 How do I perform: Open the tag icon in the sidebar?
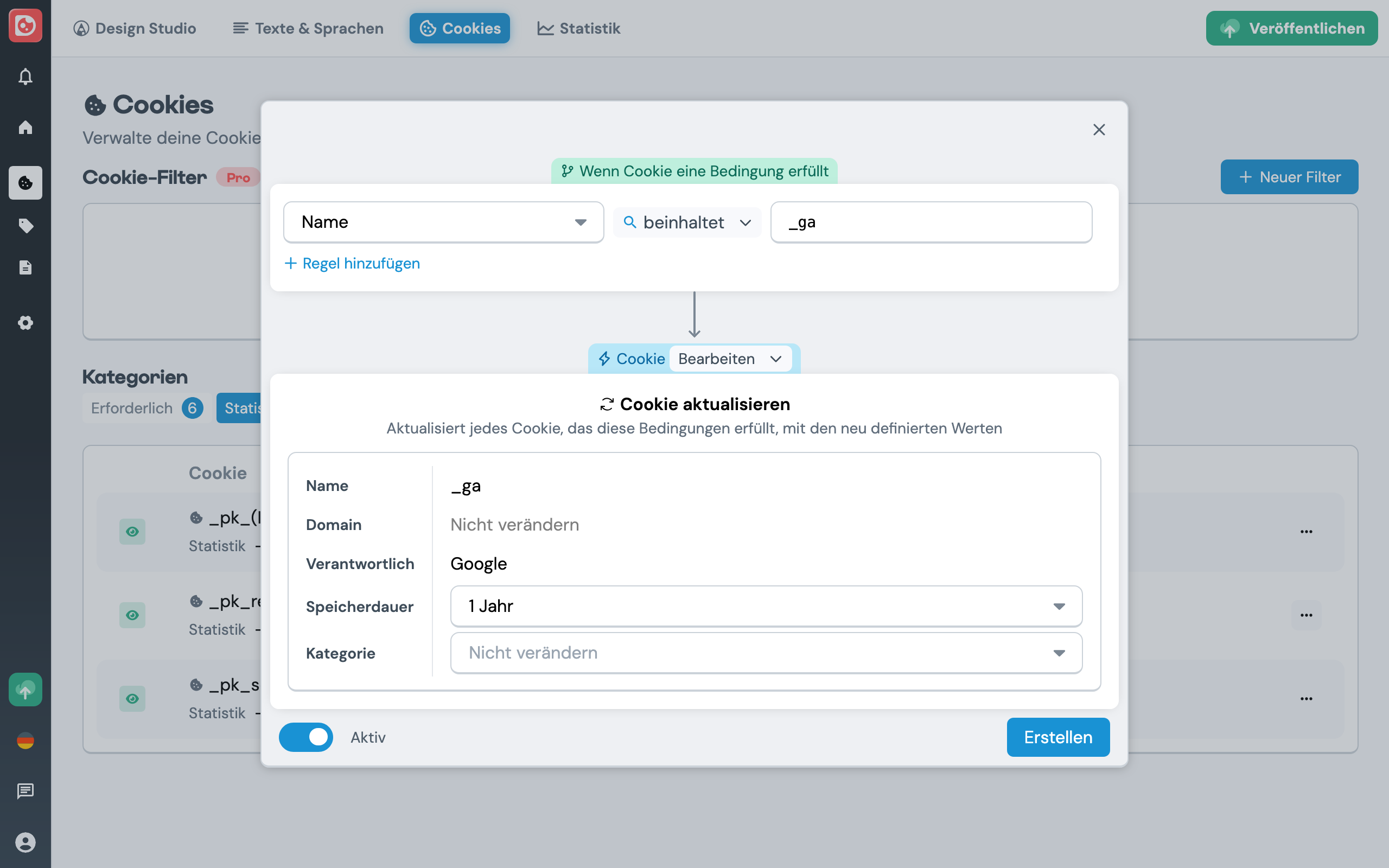[26, 226]
